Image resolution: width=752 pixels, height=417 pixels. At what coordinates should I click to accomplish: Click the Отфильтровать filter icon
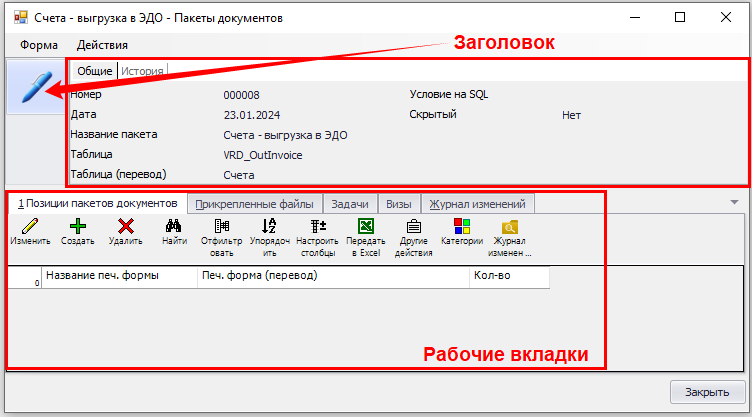(x=221, y=227)
